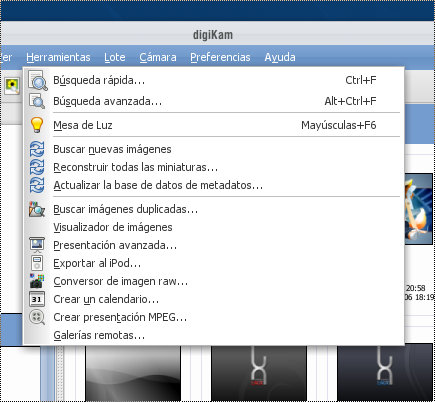This screenshot has height=402, width=435.
Task: Open the Preferencias menu
Action: click(x=220, y=57)
